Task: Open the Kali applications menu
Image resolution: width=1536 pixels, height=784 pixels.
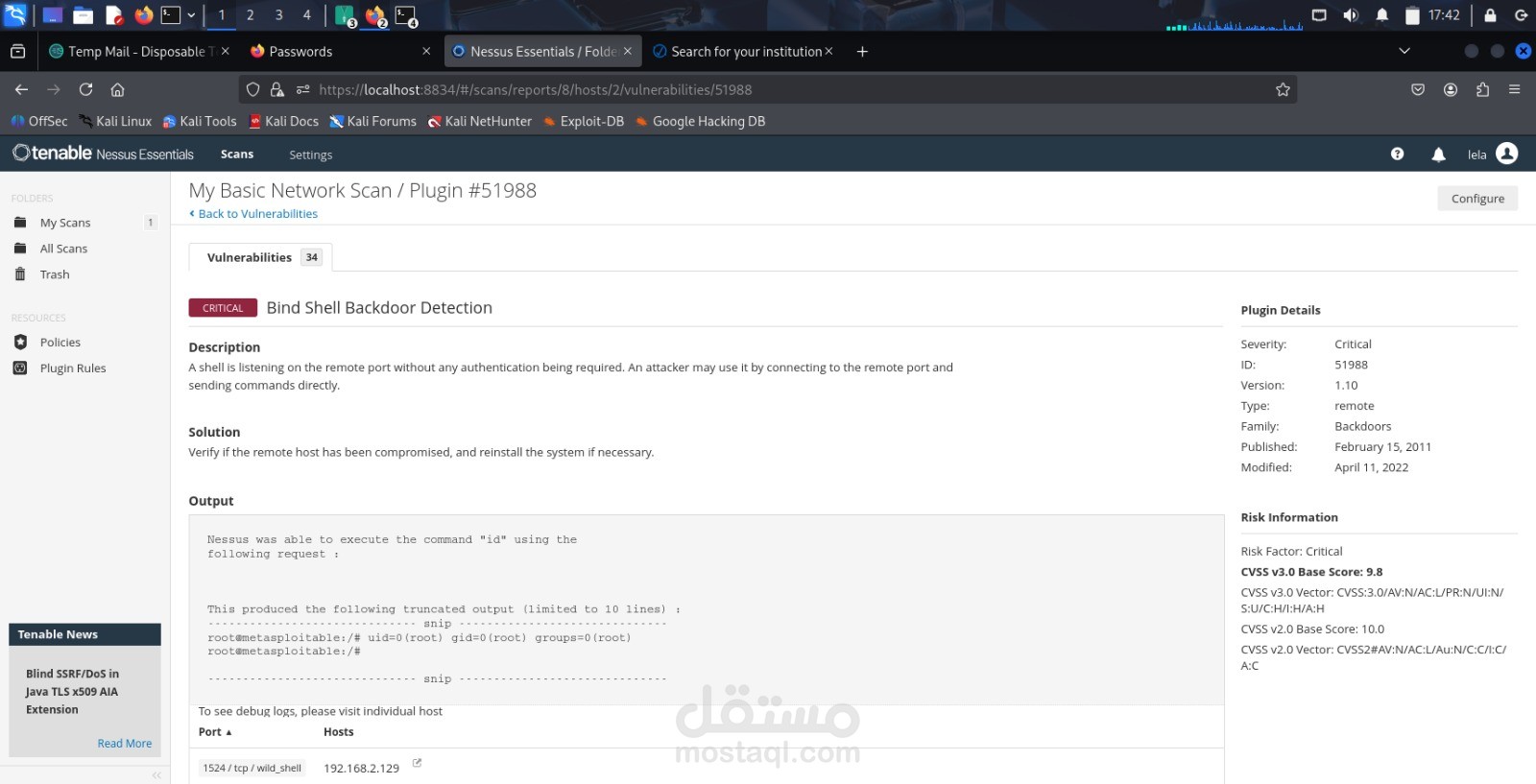Action: click(x=15, y=14)
